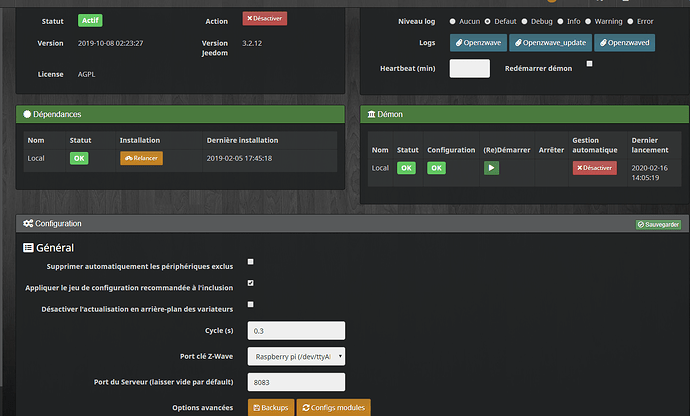This screenshot has width=690, height=416.
Task: Open Backups from advanced options
Action: (x=271, y=408)
